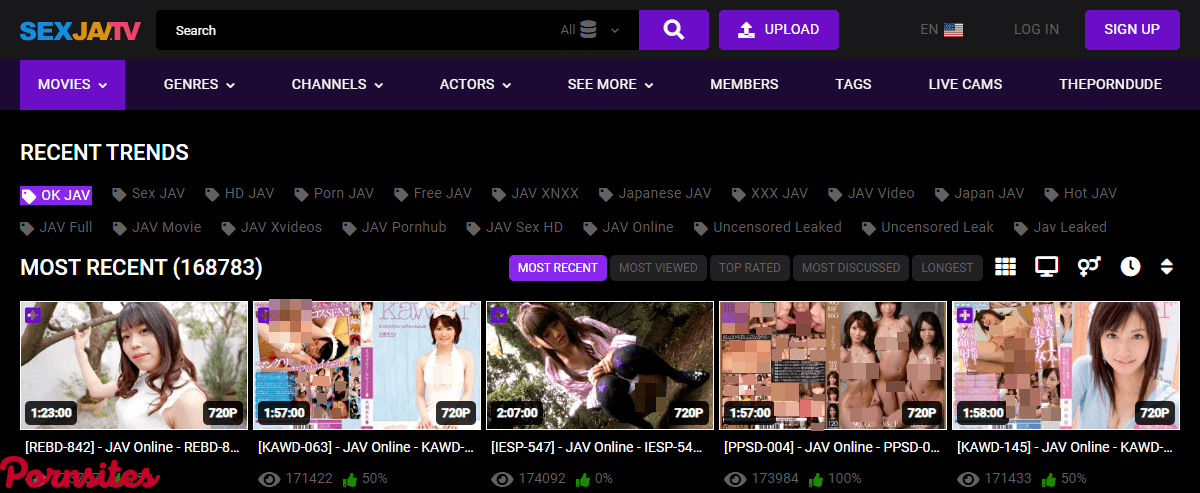Viewport: 1200px width, 493px height.
Task: Click the magnifying glass search button
Action: click(x=673, y=30)
